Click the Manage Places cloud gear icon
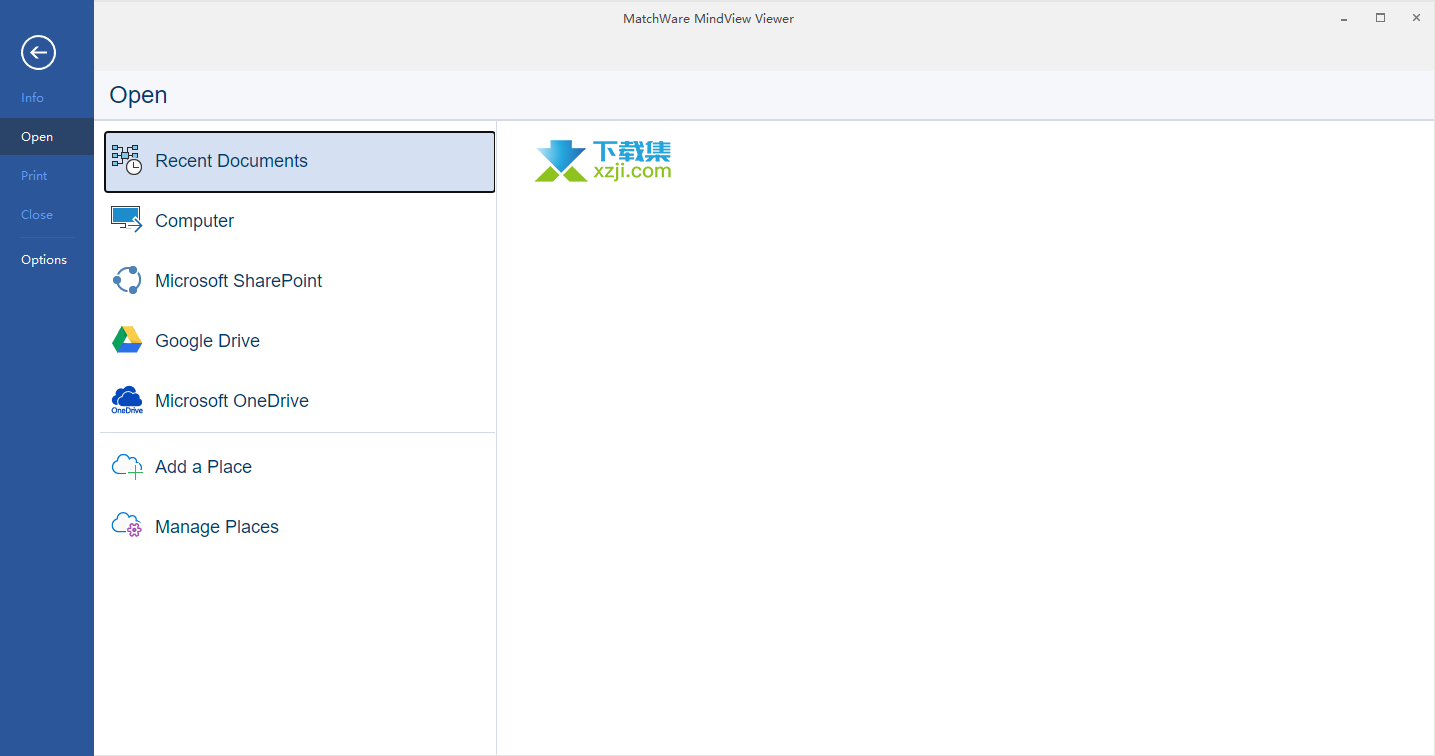1435x756 pixels. 127,526
